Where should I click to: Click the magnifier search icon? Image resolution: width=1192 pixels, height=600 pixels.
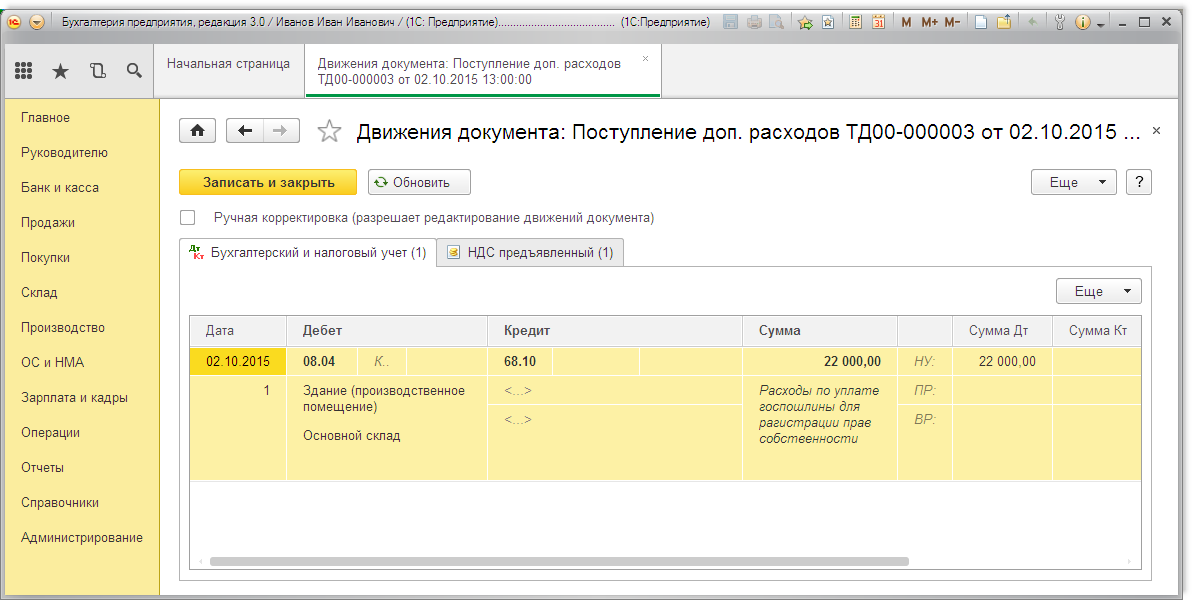pos(134,71)
